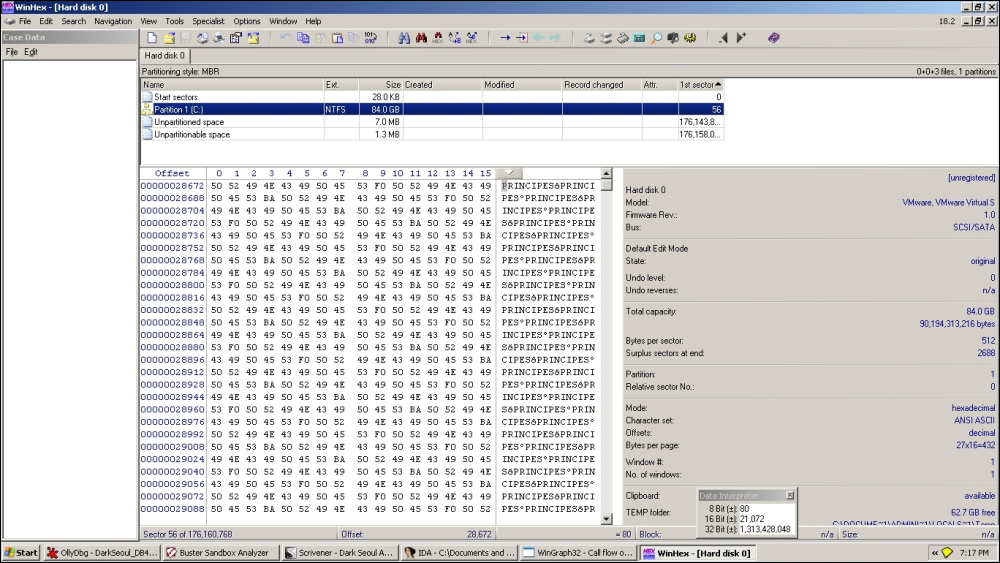Open the File menu in WinHex
The image size is (1000, 563).
pos(25,21)
